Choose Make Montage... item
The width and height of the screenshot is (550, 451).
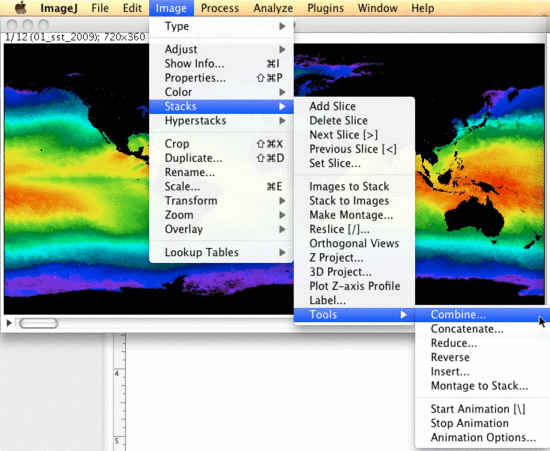pos(354,215)
